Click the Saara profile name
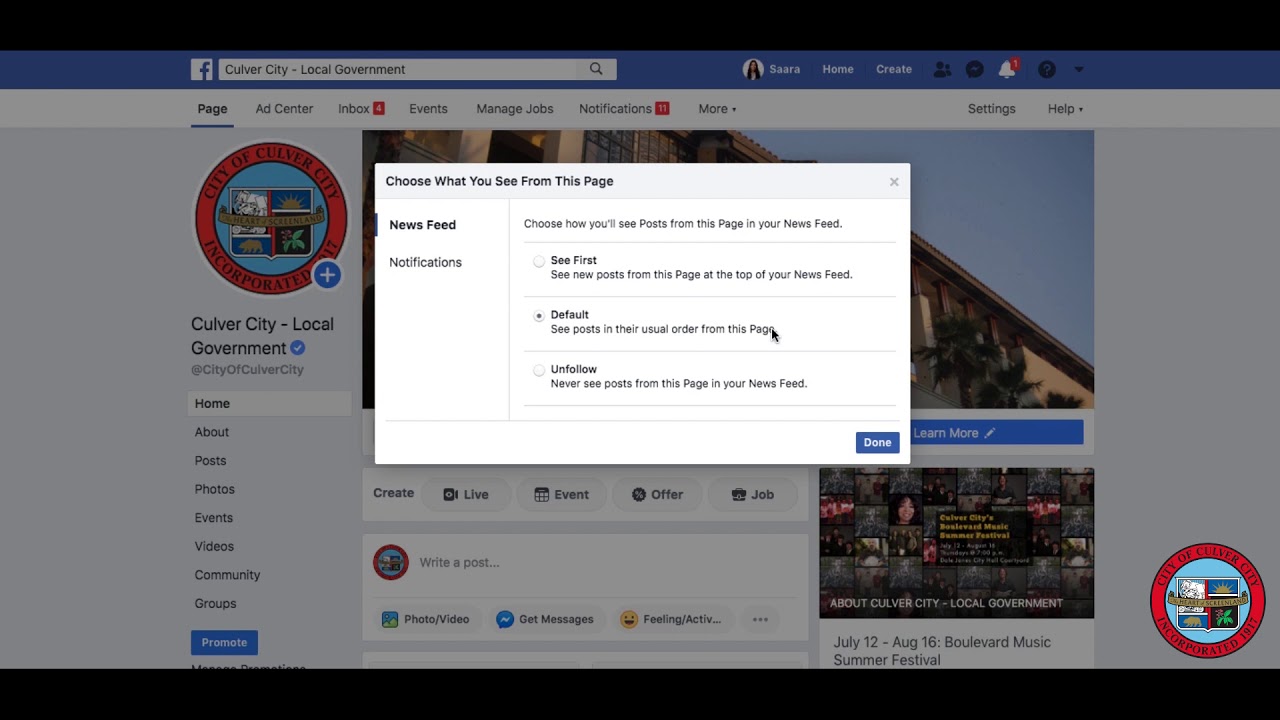This screenshot has height=720, width=1280. pos(785,69)
